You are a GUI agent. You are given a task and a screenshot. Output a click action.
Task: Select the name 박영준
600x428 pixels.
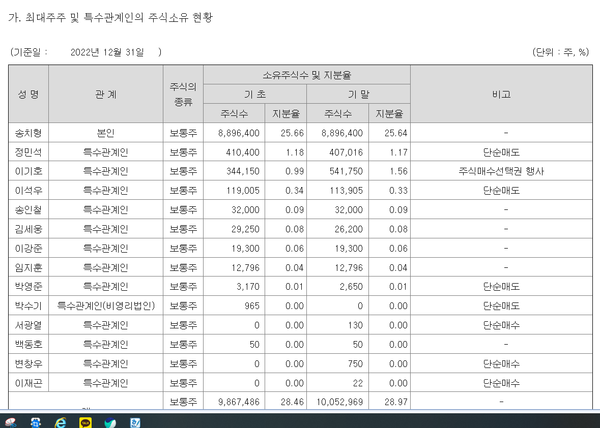(x=28, y=286)
